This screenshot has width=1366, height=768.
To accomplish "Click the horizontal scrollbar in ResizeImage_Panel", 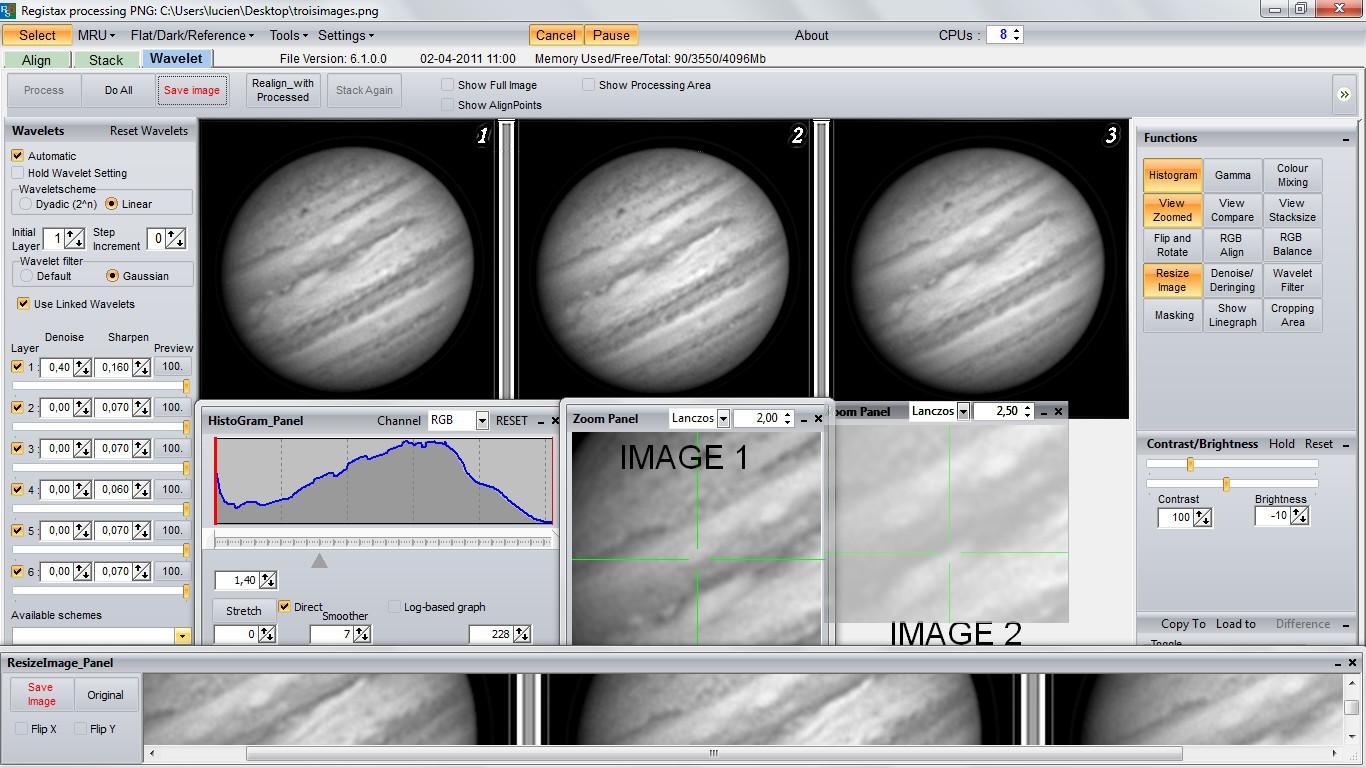I will click(713, 753).
